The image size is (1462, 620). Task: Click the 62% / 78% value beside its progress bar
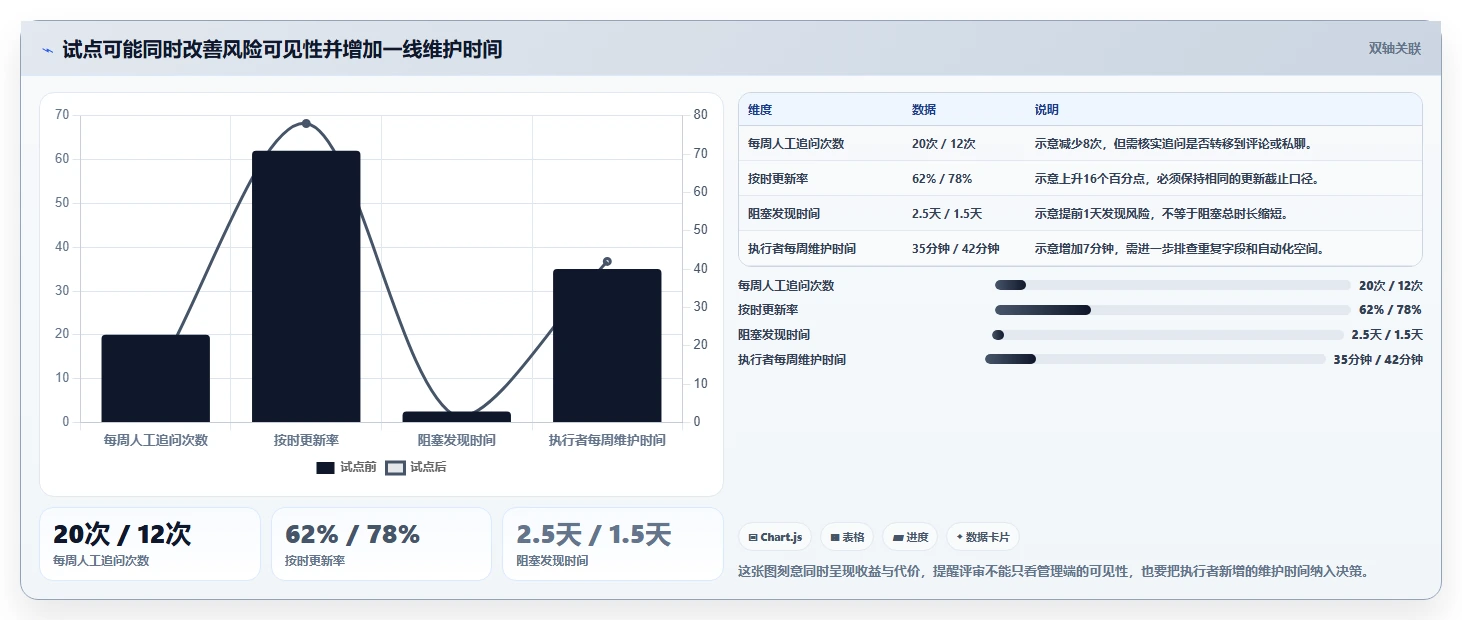[1391, 310]
